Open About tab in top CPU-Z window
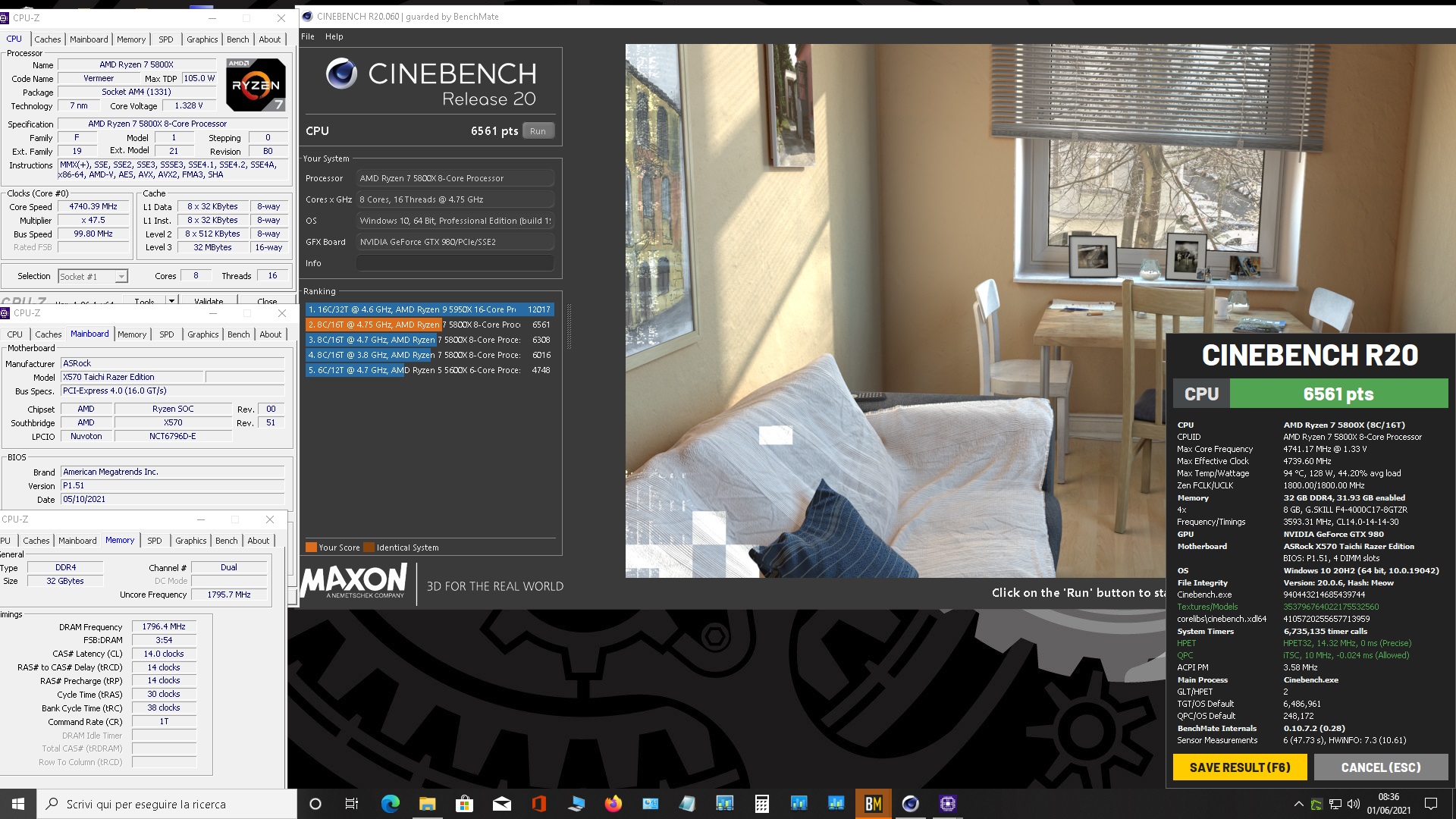The height and width of the screenshot is (819, 1456). click(x=270, y=39)
